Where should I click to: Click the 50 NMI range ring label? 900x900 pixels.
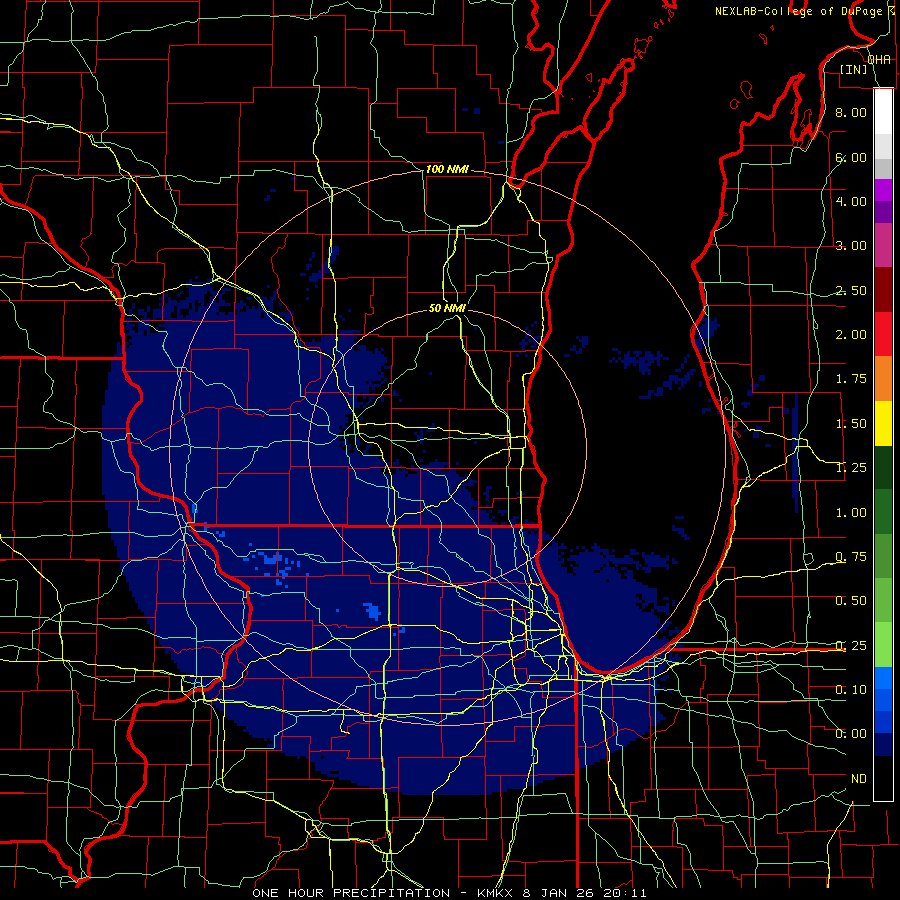coord(447,308)
